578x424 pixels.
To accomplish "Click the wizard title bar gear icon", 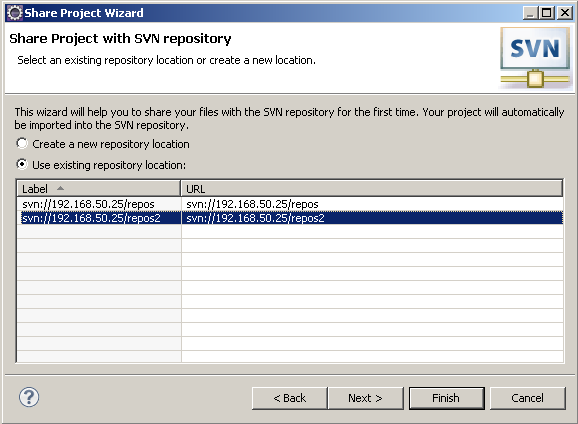I will pos(15,13).
